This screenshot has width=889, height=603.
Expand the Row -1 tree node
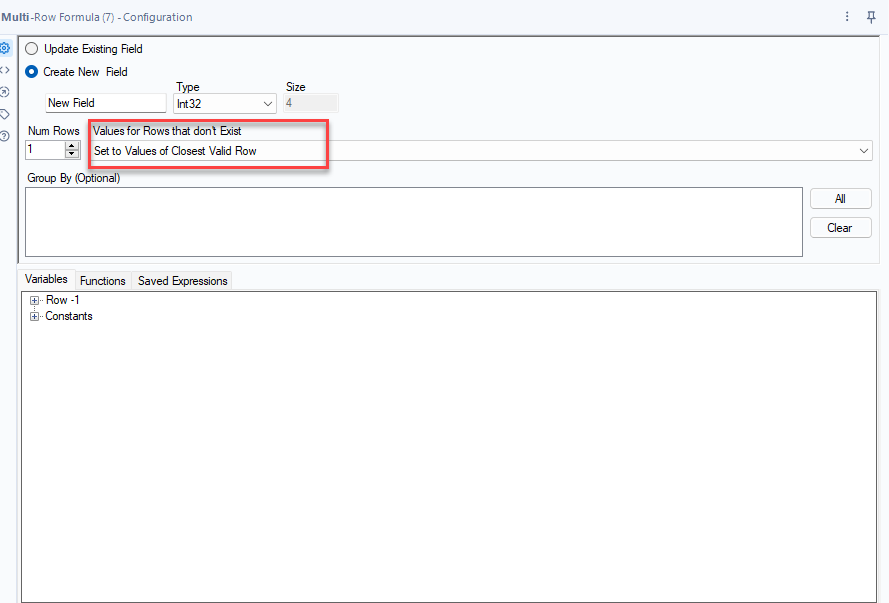click(x=34, y=299)
